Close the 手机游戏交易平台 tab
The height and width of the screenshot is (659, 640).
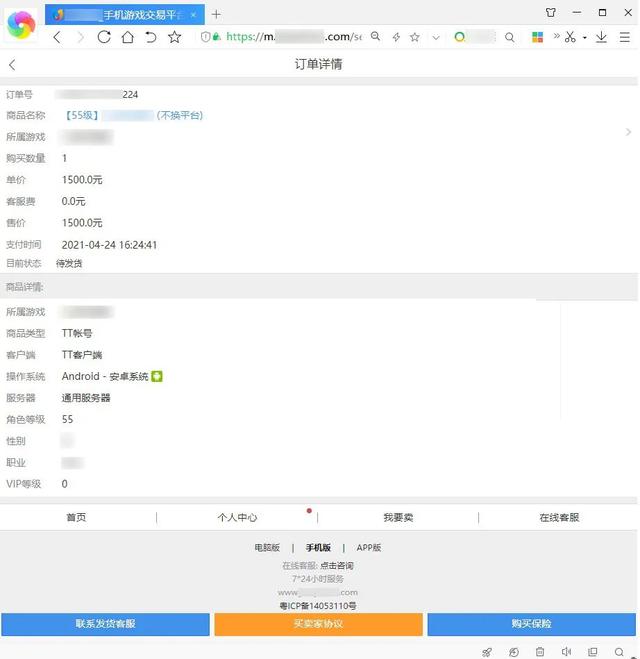pos(193,15)
